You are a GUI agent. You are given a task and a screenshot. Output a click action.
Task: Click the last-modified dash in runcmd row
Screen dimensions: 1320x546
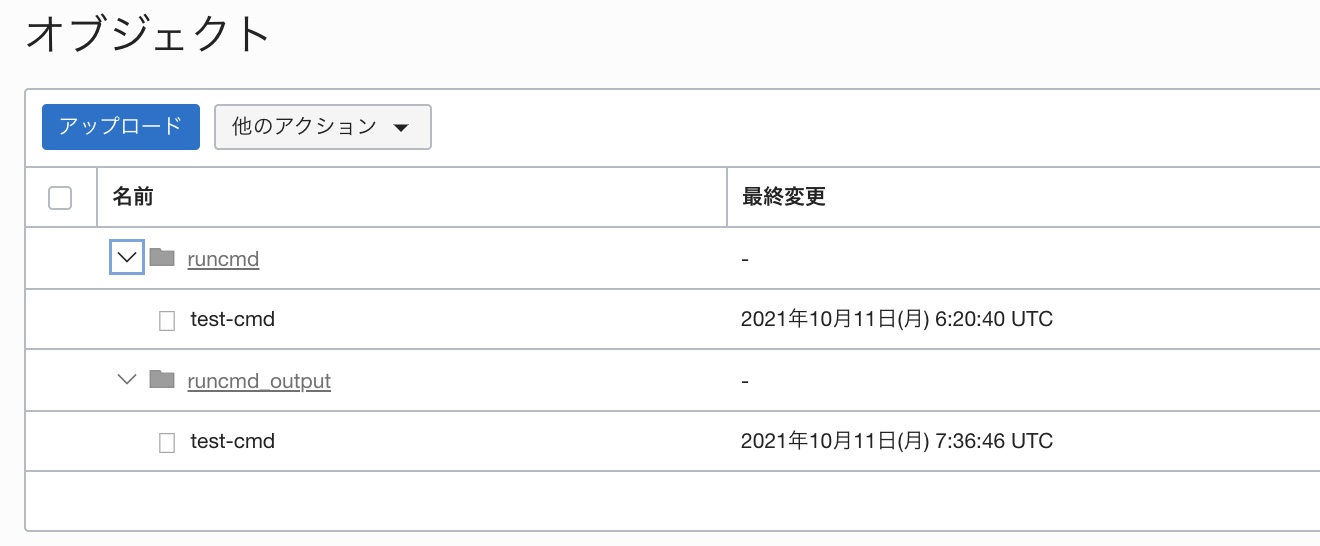click(745, 260)
